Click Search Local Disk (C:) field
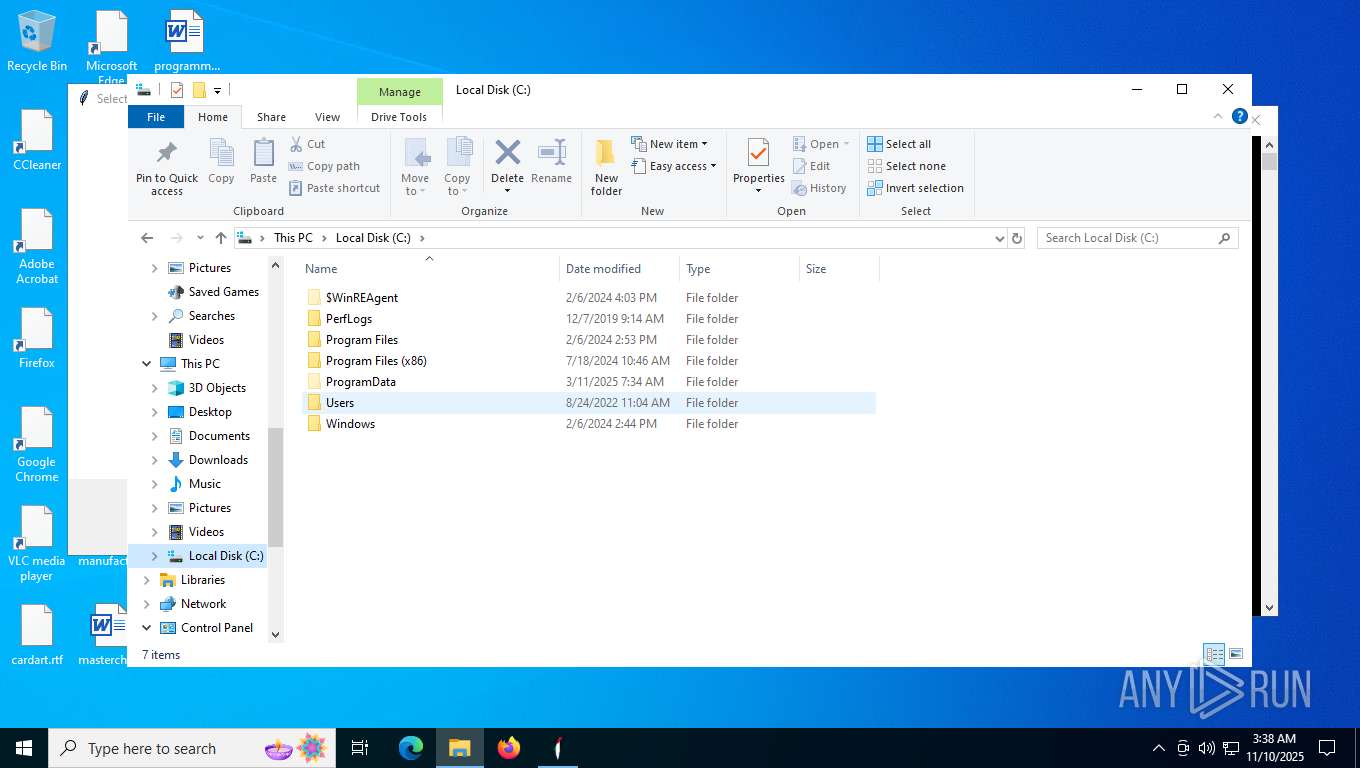The image size is (1360, 768). point(1137,238)
